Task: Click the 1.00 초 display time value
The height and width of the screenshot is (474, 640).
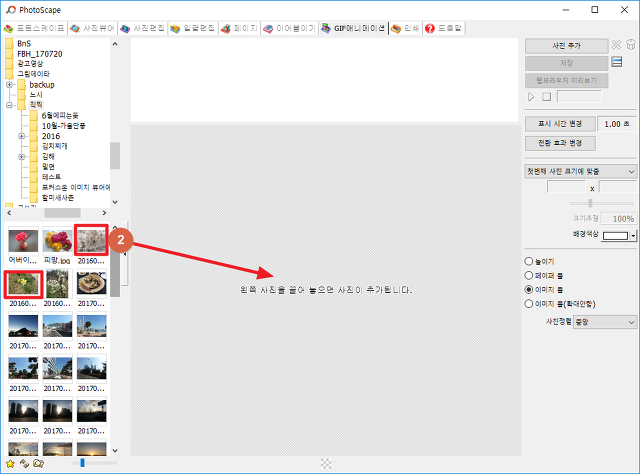Action: [616, 124]
